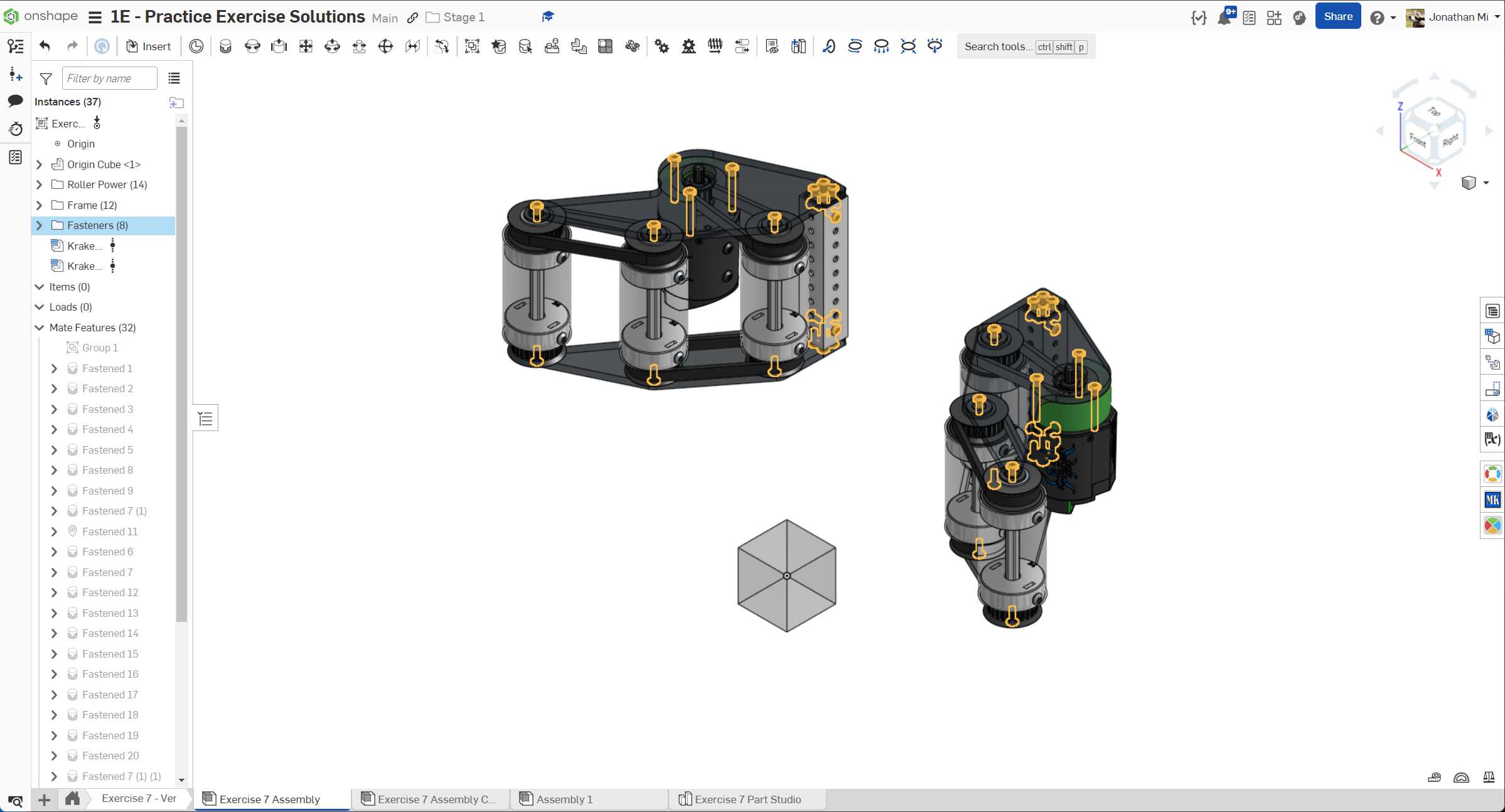This screenshot has width=1505, height=812.
Task: Open the notifications bell
Action: (x=1224, y=18)
